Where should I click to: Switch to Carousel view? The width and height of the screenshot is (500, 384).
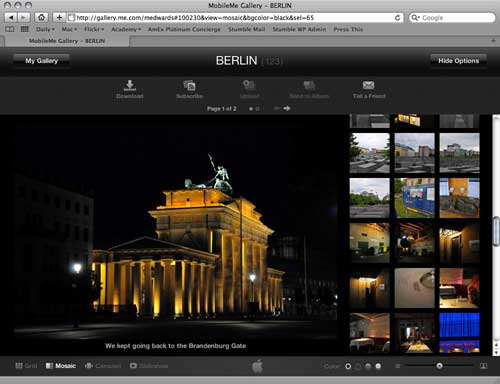(103, 366)
